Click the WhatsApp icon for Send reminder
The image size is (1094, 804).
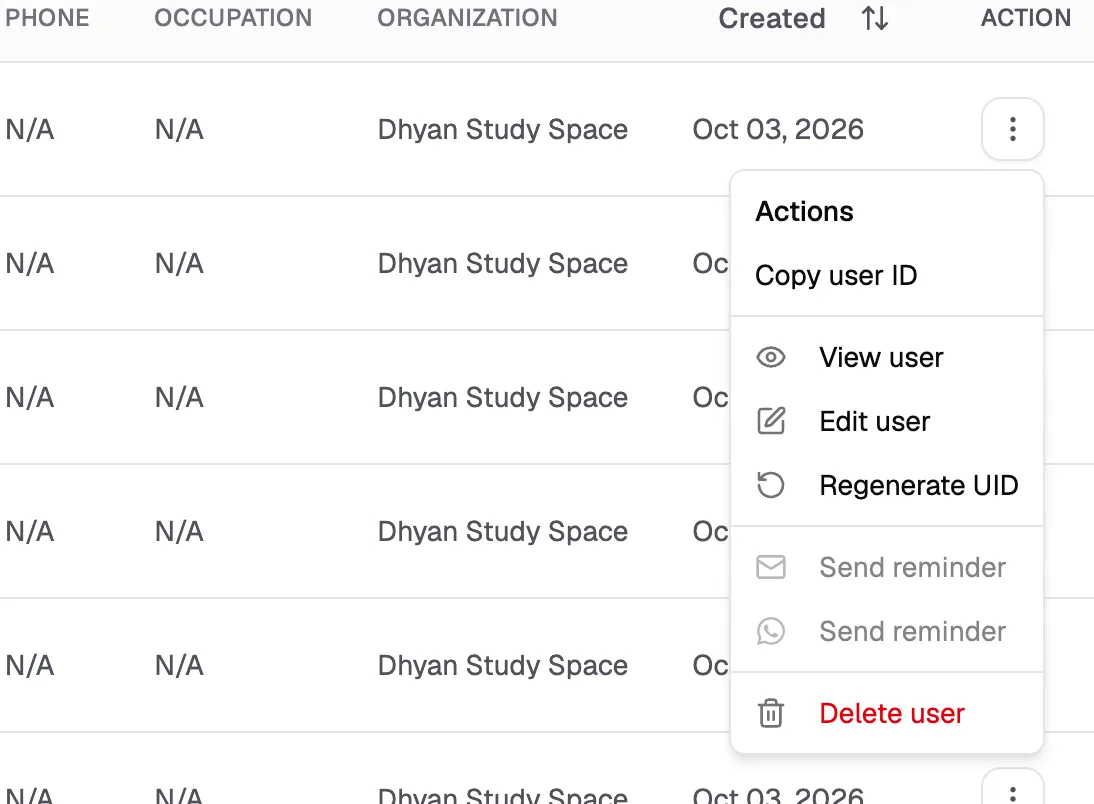pyautogui.click(x=770, y=632)
